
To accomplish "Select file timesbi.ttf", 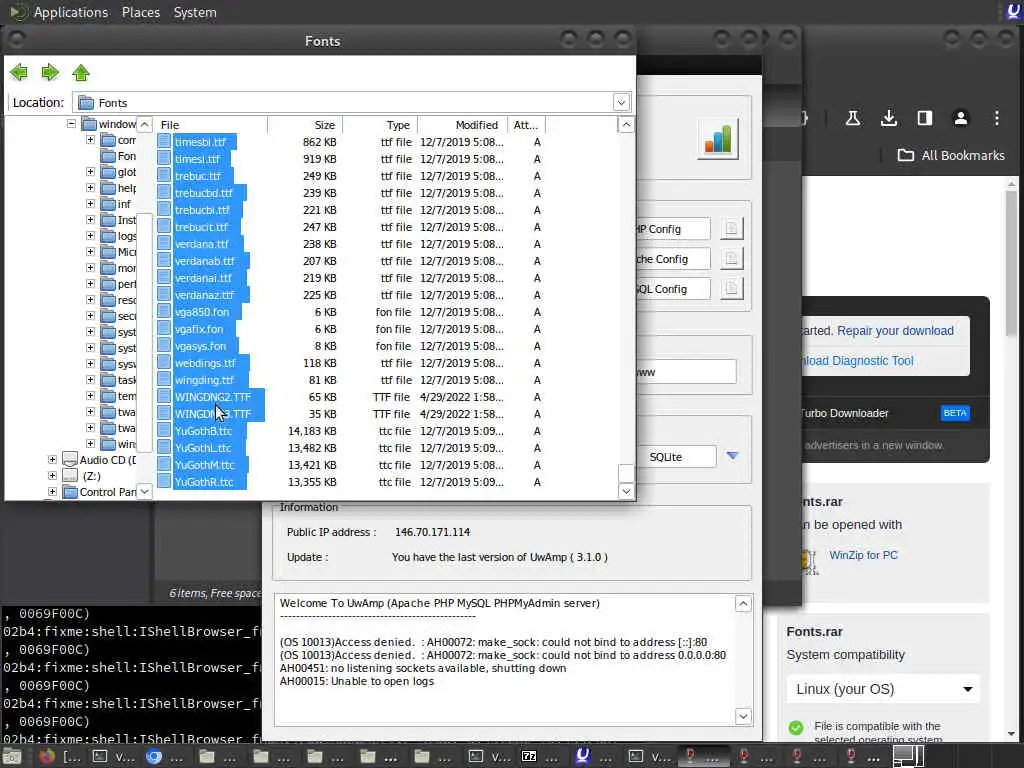I will pos(200,142).
